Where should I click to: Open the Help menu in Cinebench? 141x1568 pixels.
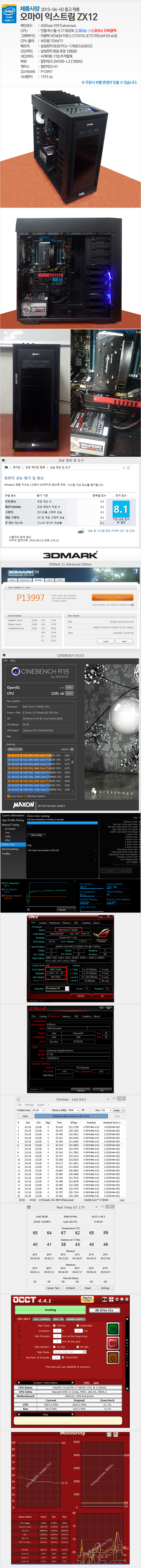(x=13, y=660)
